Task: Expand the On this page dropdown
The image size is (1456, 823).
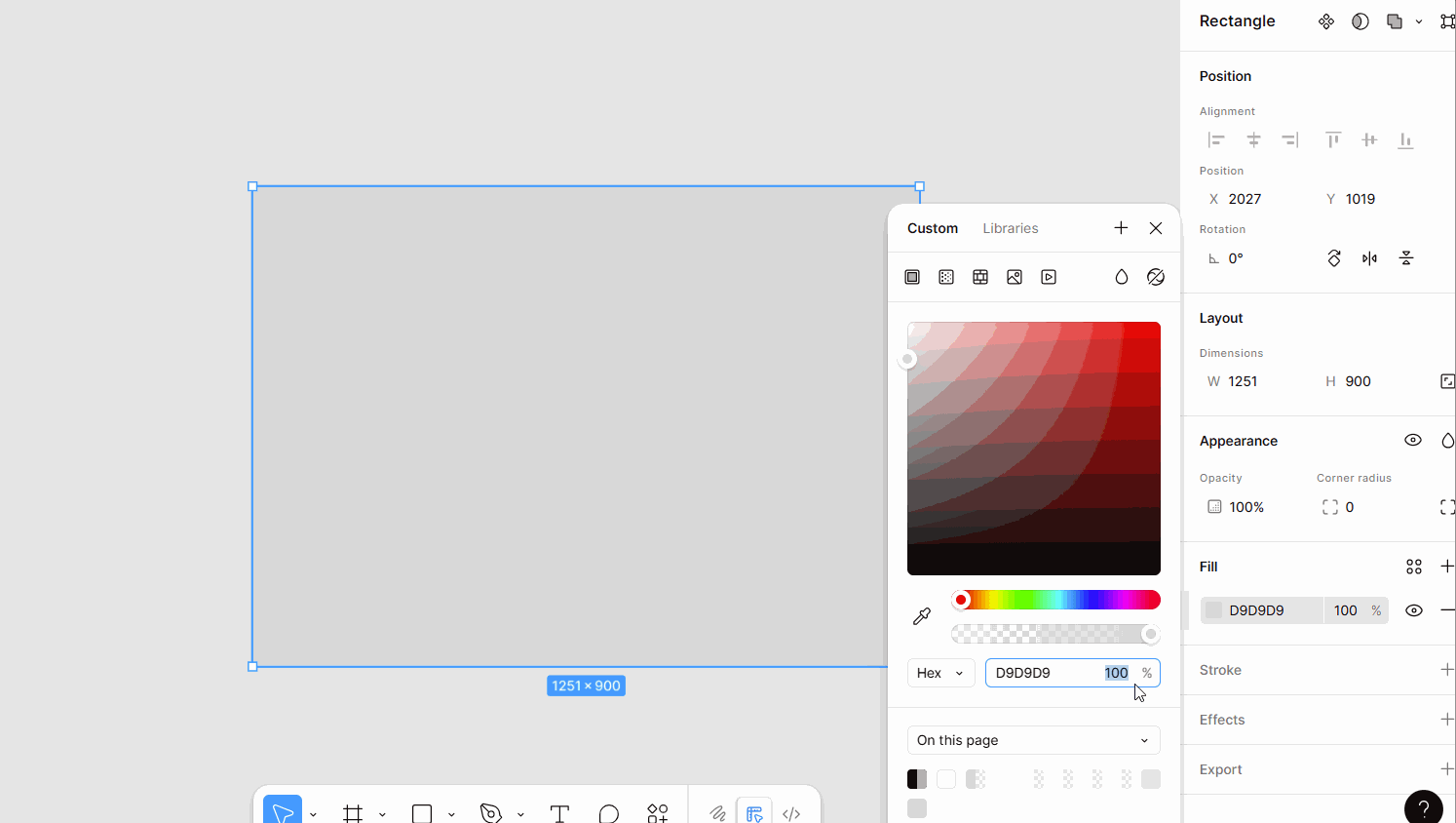Action: (1034, 740)
